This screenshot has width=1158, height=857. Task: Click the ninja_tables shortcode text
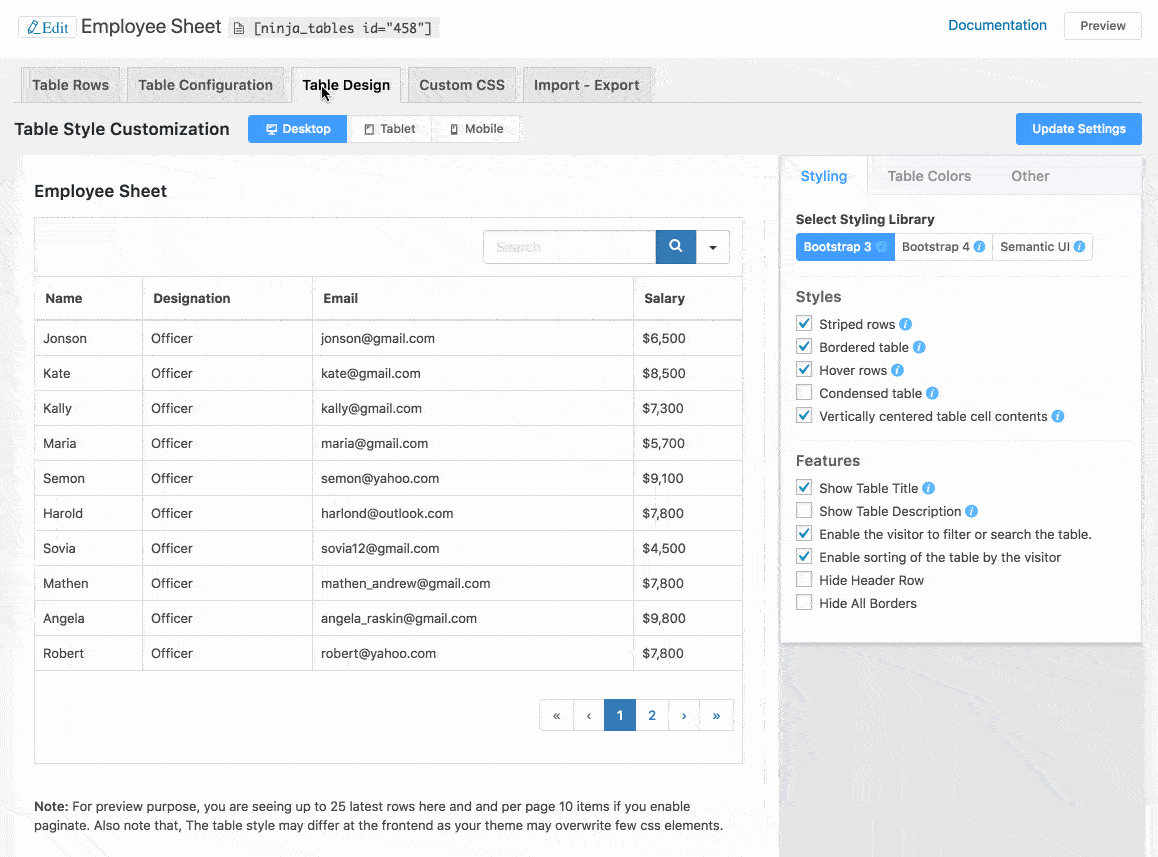coord(342,28)
